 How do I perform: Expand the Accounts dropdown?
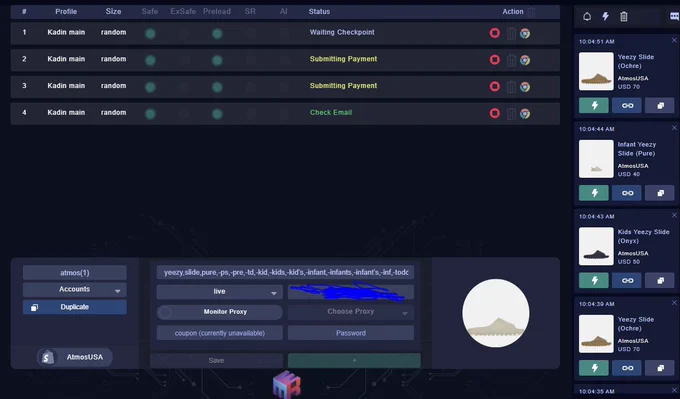pos(75,290)
